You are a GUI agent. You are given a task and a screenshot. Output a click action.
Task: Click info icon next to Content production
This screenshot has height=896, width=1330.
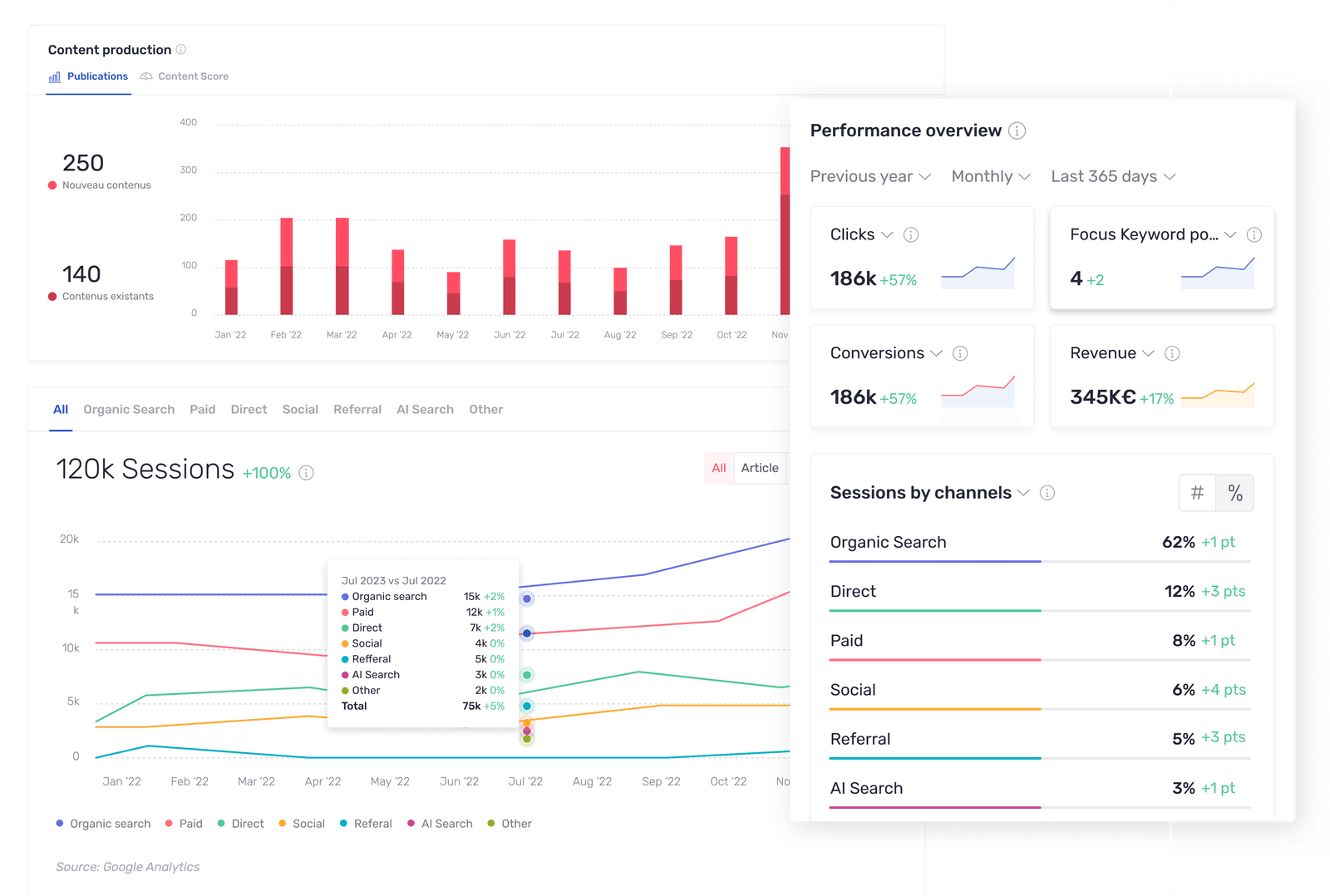click(x=181, y=50)
